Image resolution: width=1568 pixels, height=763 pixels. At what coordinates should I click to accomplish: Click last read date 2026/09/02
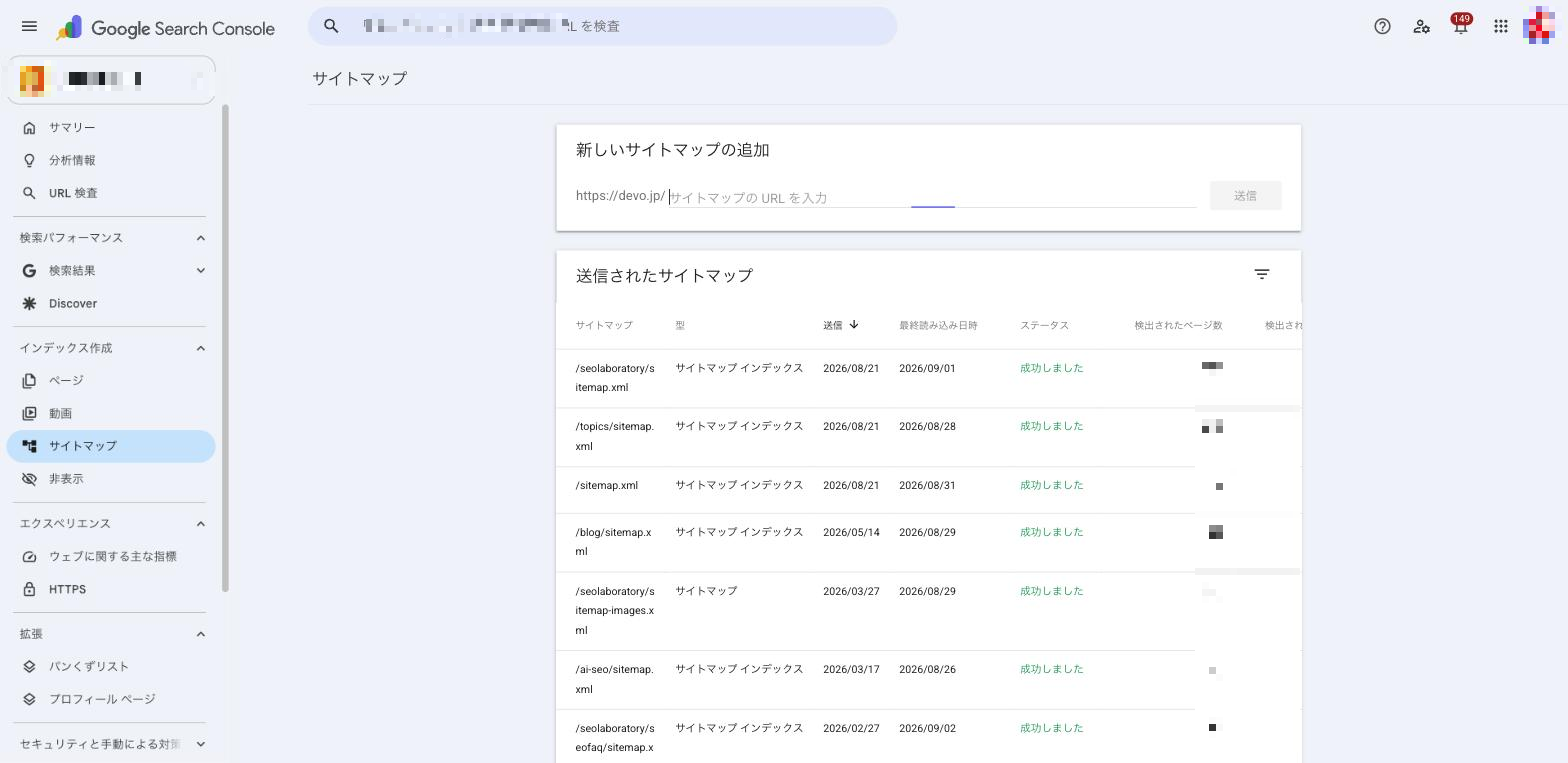click(x=927, y=728)
